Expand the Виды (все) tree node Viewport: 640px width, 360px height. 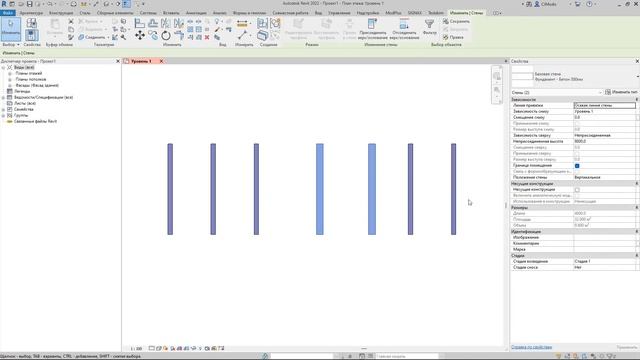coord(4,67)
